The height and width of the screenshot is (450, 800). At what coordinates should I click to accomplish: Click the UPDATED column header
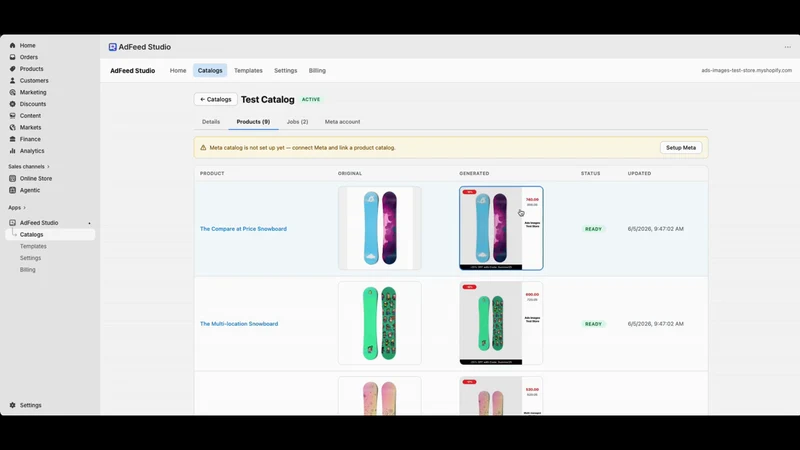pyautogui.click(x=639, y=173)
